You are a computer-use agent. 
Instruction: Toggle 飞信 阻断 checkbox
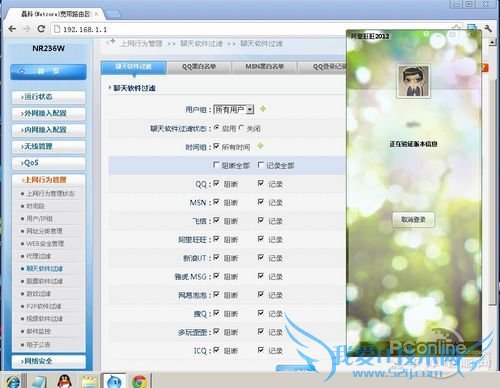click(216, 220)
